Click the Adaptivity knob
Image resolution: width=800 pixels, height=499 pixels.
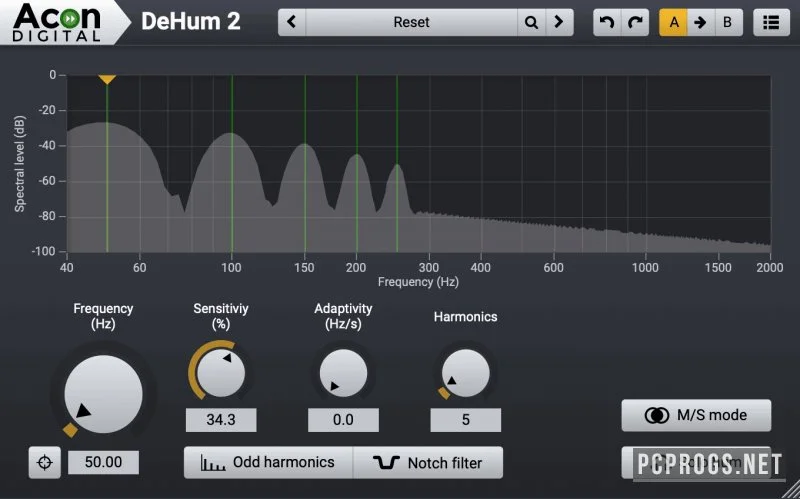click(x=343, y=373)
